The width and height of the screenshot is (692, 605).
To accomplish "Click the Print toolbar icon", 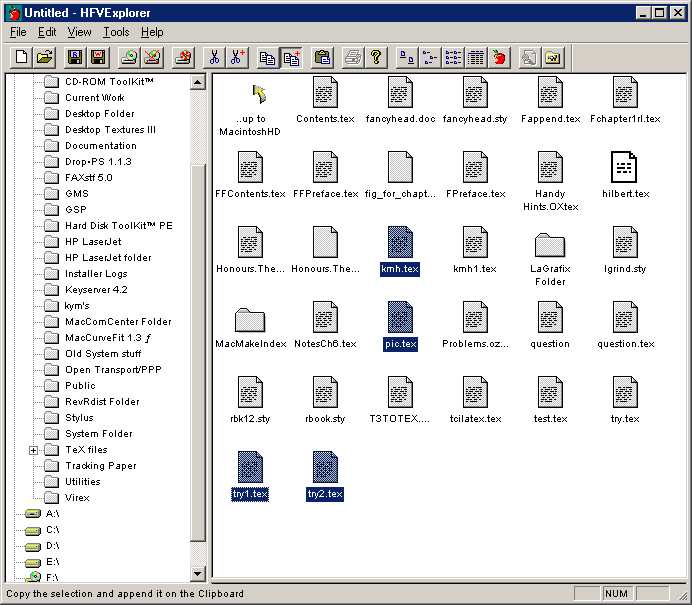I will click(x=353, y=57).
